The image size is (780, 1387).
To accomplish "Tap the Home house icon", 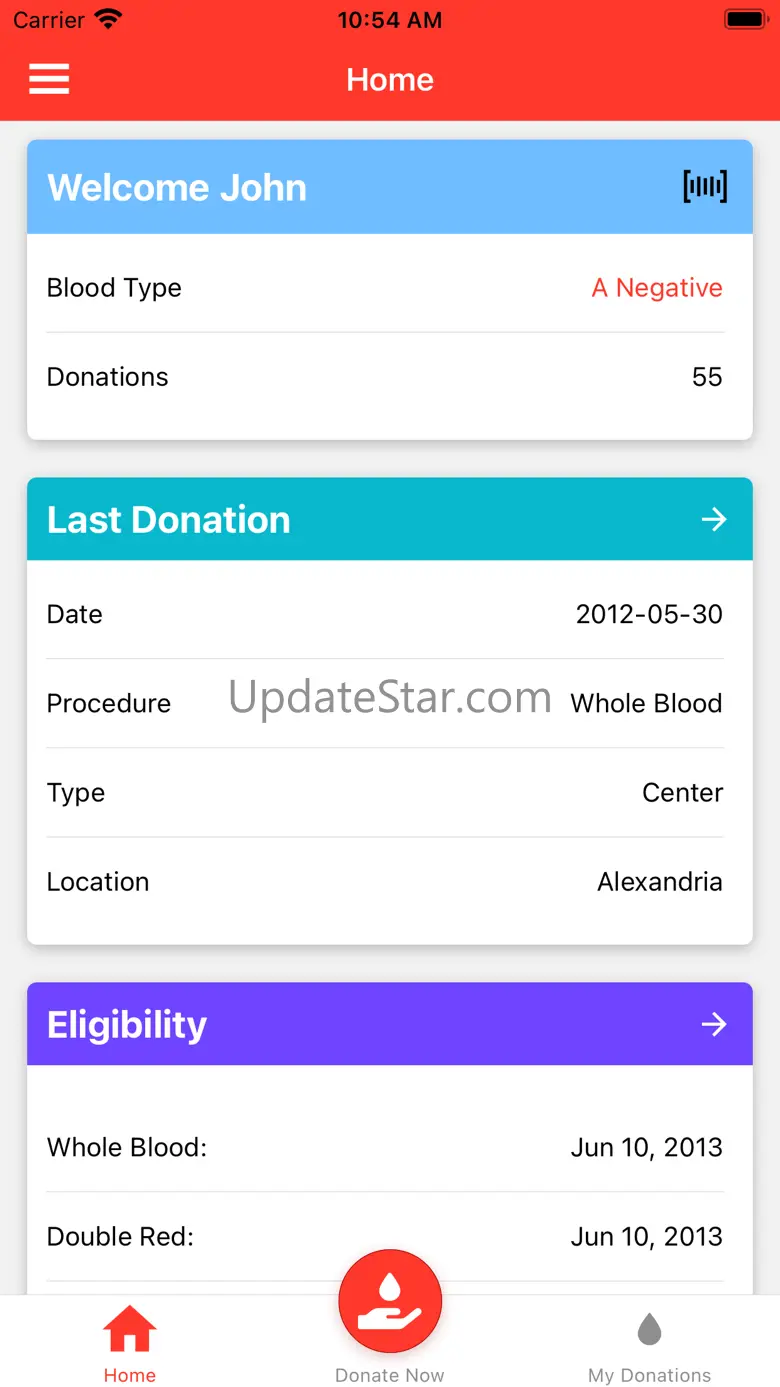I will (130, 1331).
